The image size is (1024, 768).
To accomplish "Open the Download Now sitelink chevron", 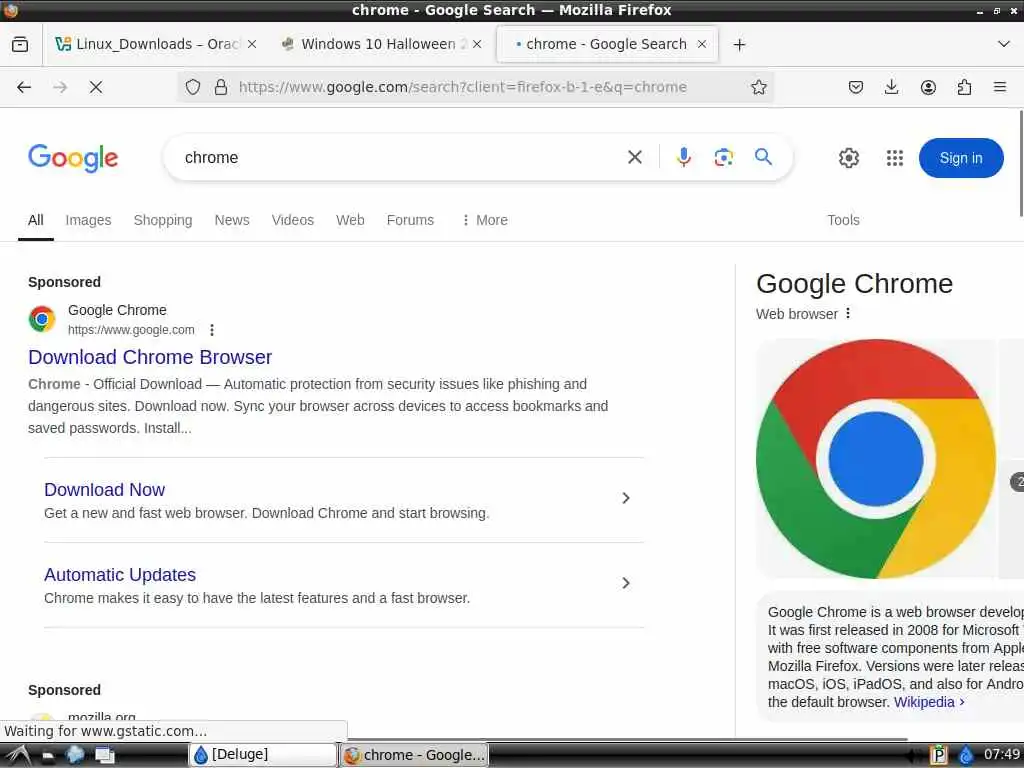I will pyautogui.click(x=626, y=498).
